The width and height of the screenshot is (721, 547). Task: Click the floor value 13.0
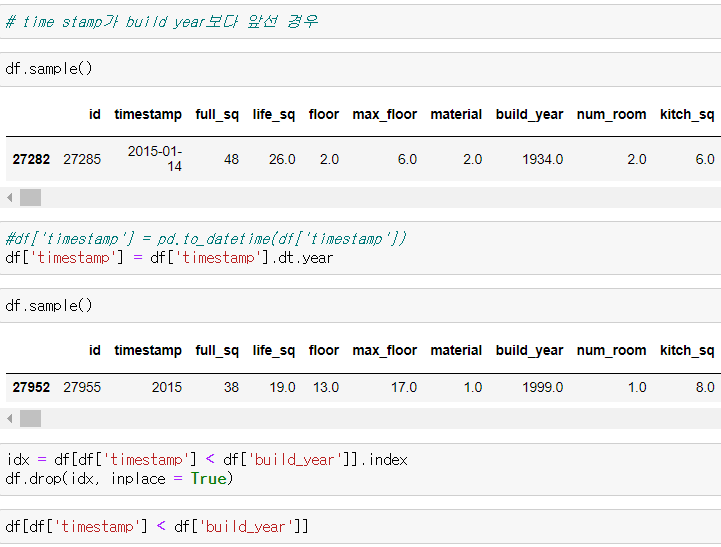326,387
